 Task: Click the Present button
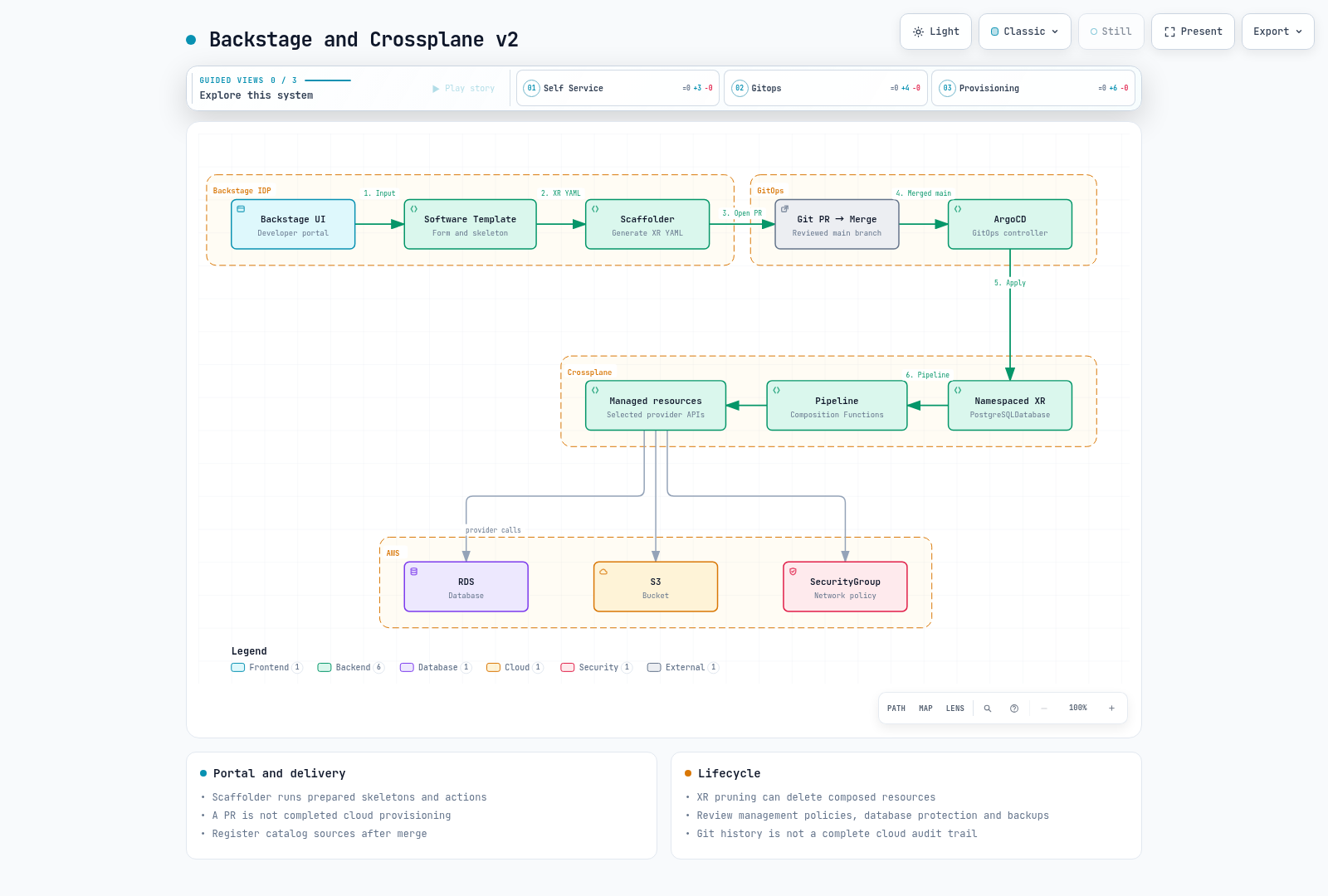click(1193, 32)
